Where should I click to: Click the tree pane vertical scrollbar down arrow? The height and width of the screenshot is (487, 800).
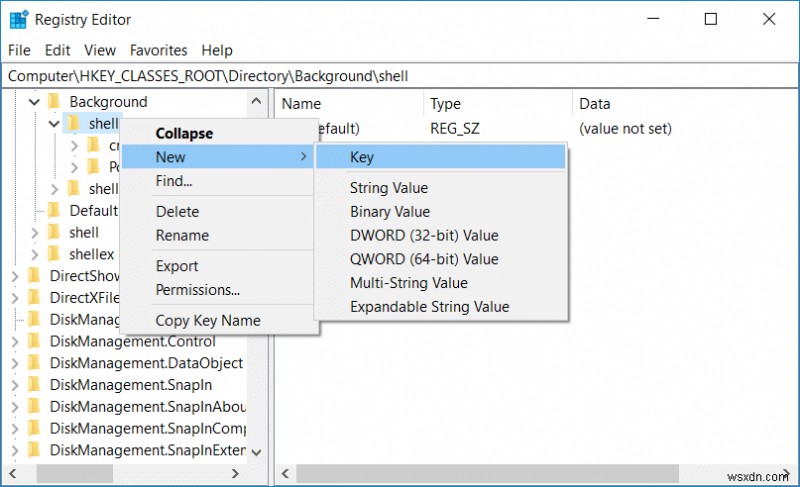click(257, 453)
